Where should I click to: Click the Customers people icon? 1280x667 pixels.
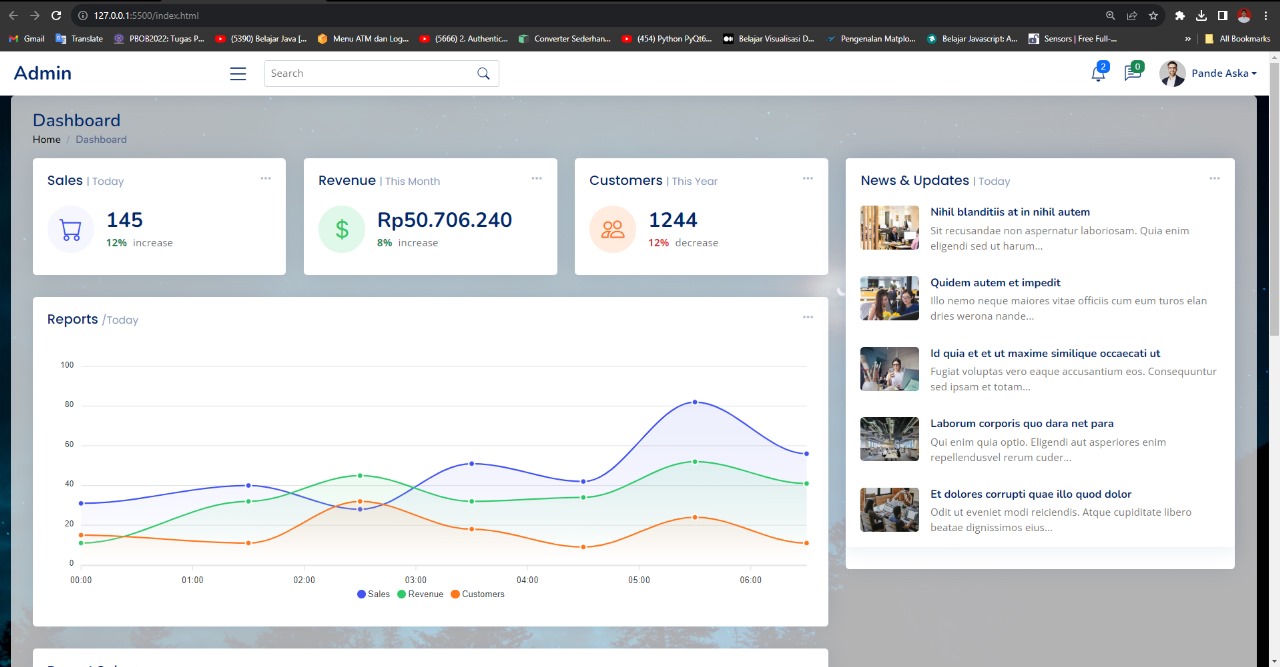coord(613,230)
